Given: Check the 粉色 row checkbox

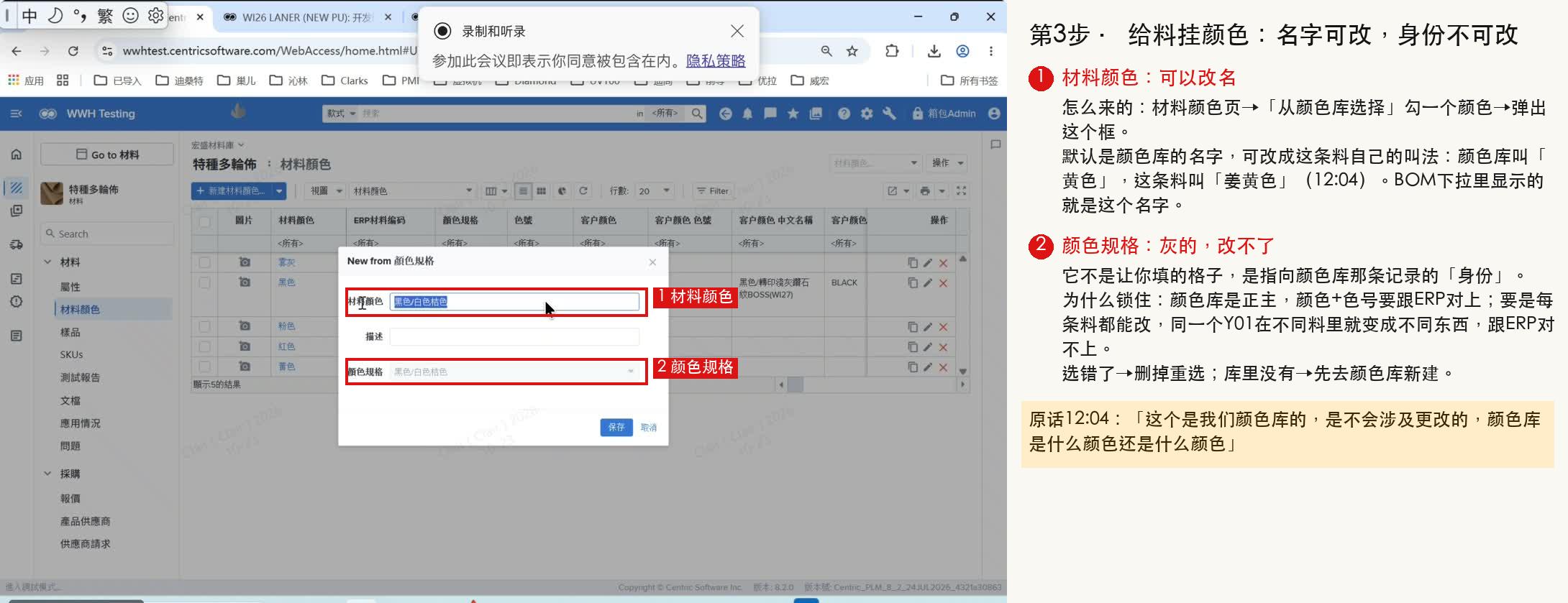Looking at the screenshot, I should pos(205,326).
